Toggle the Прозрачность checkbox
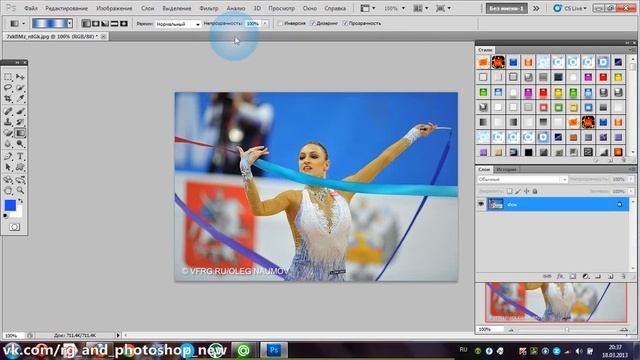Screen dimensions: 640x360 click(x=345, y=24)
